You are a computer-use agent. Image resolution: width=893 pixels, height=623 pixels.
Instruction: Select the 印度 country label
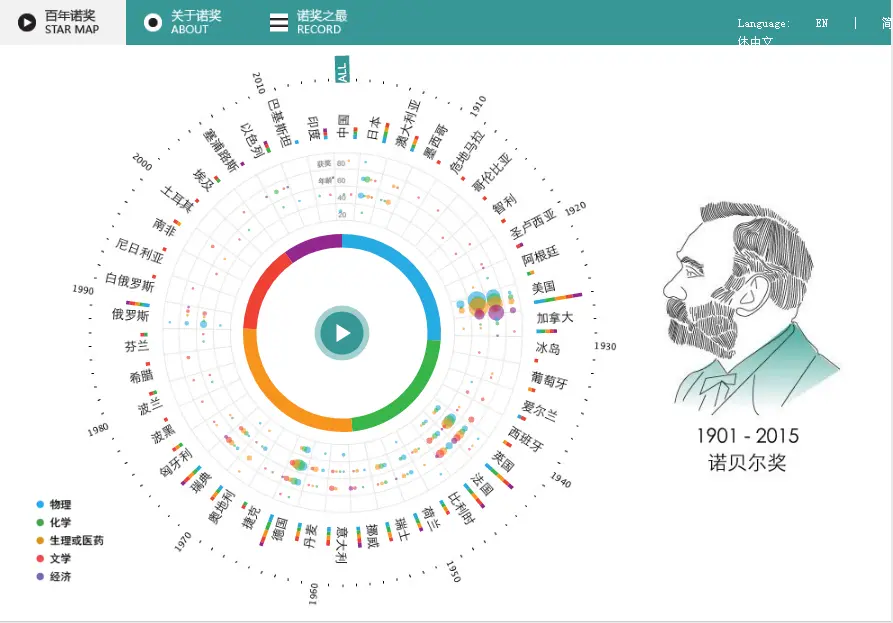pyautogui.click(x=313, y=128)
